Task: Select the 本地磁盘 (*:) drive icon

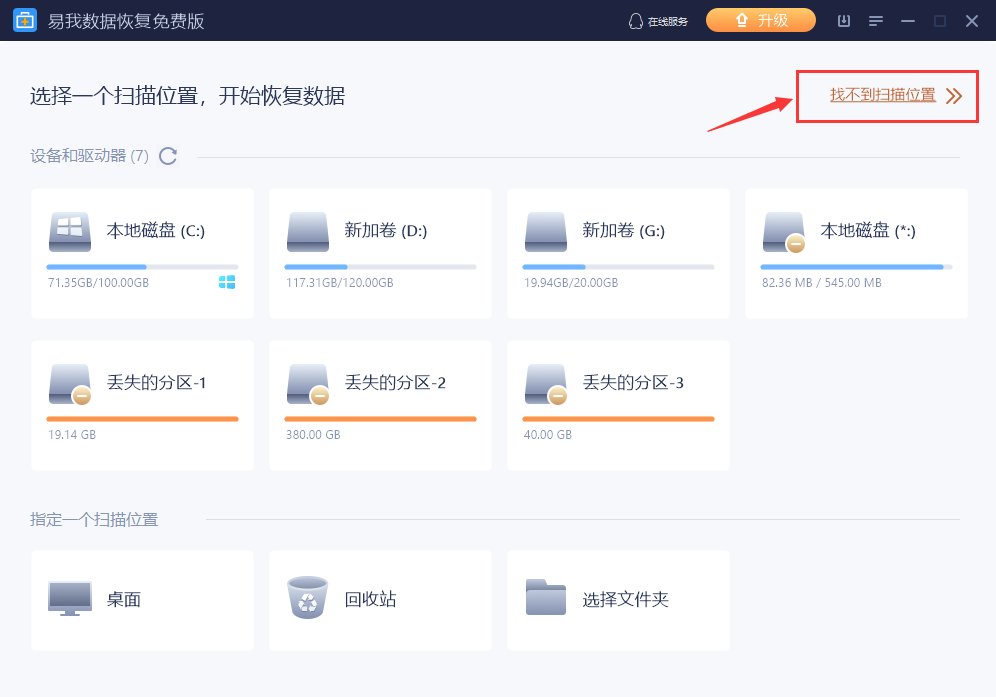Action: pos(784,233)
